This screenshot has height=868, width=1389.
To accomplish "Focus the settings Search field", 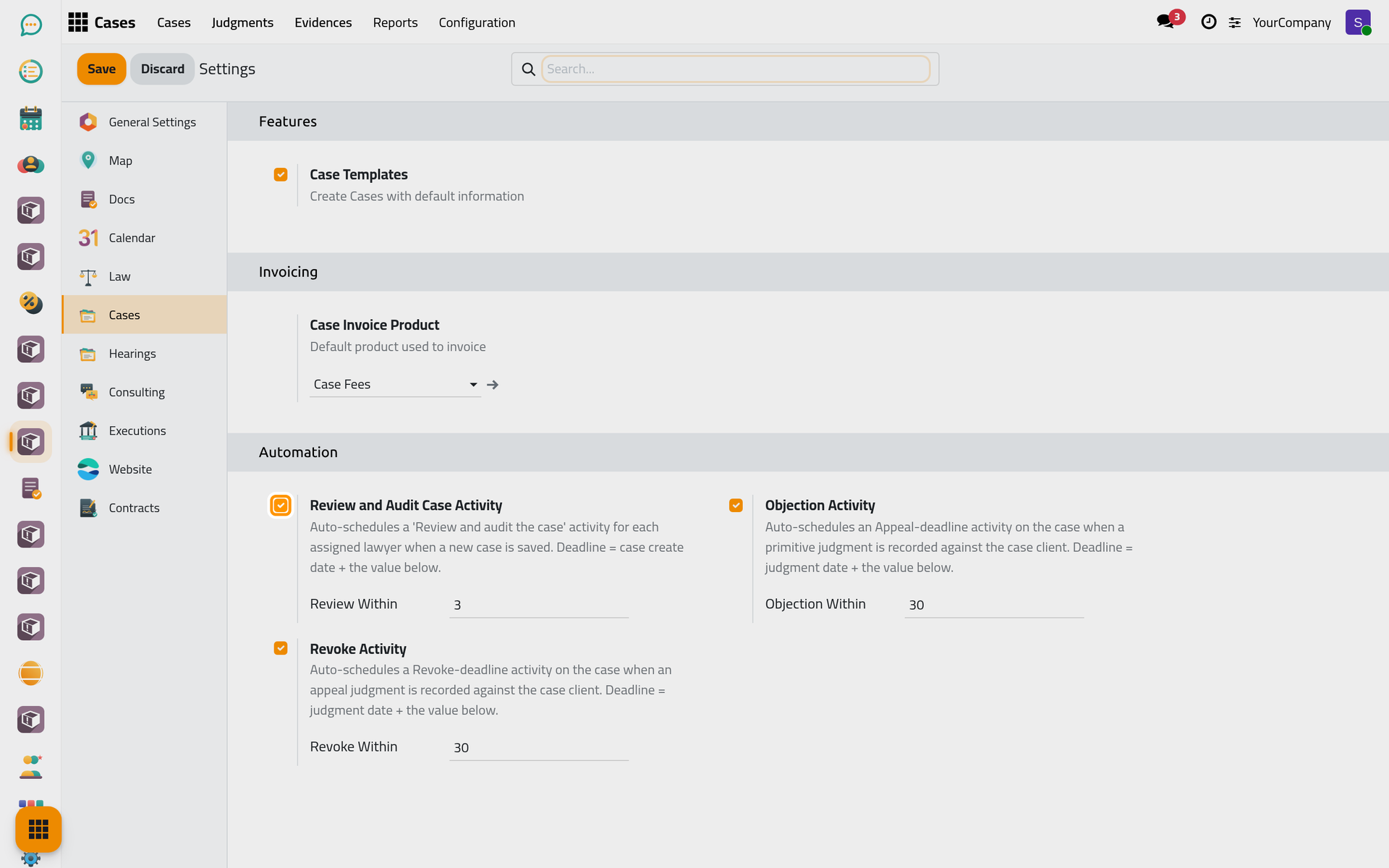I will (736, 69).
